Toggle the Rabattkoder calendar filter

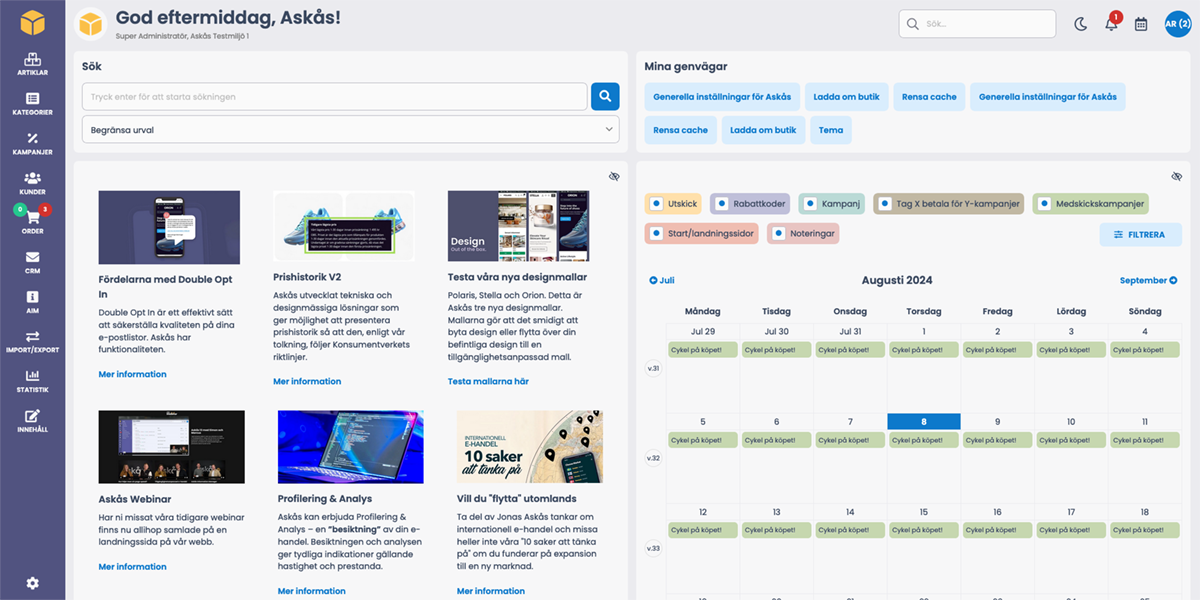tap(751, 204)
